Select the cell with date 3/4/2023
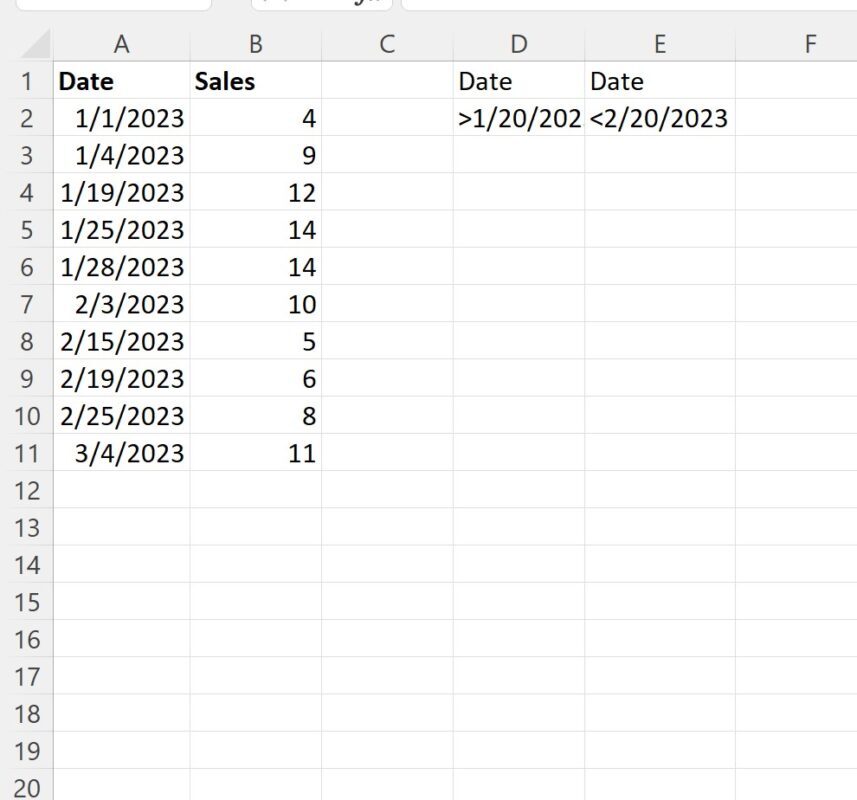 click(x=121, y=453)
